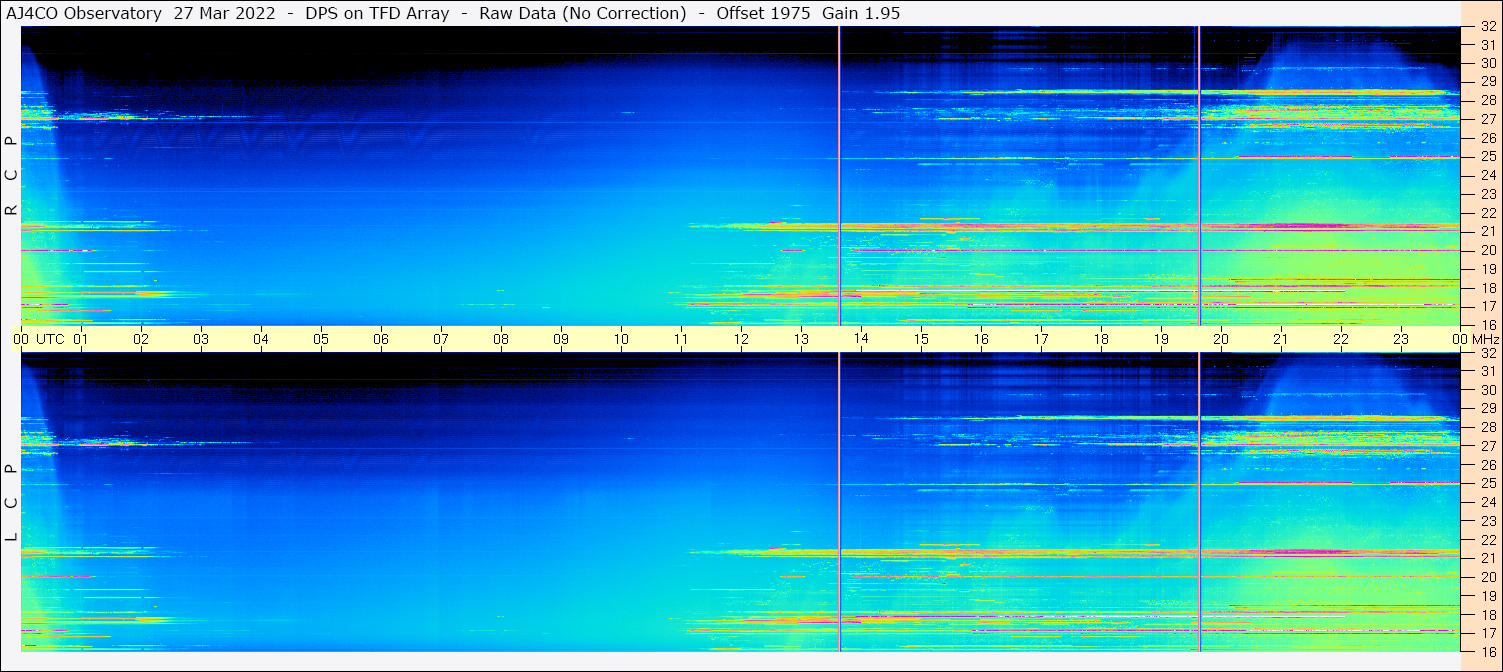
Task: Click hour label '07' on time axis
Action: coord(441,339)
